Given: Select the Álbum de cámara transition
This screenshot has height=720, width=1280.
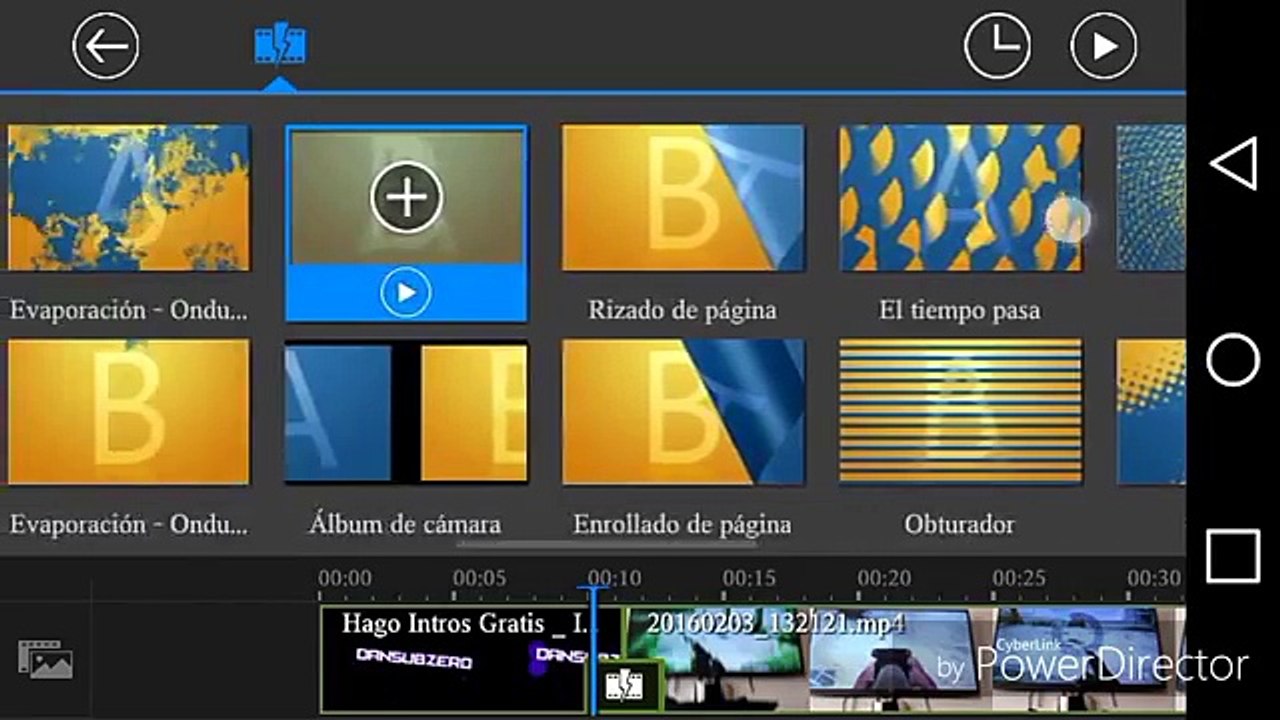Looking at the screenshot, I should click(x=406, y=412).
